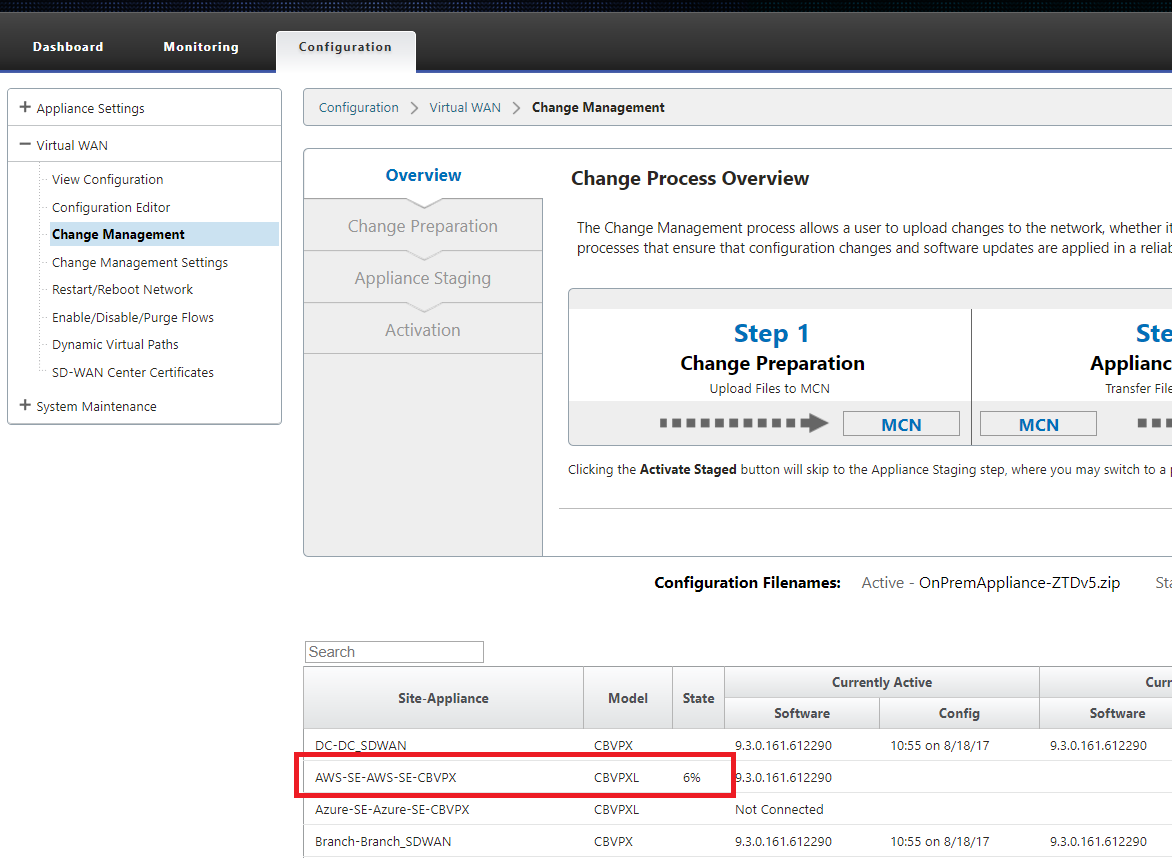Click the MCN box under Step 1
Image resolution: width=1172 pixels, height=858 pixels.
(x=901, y=425)
